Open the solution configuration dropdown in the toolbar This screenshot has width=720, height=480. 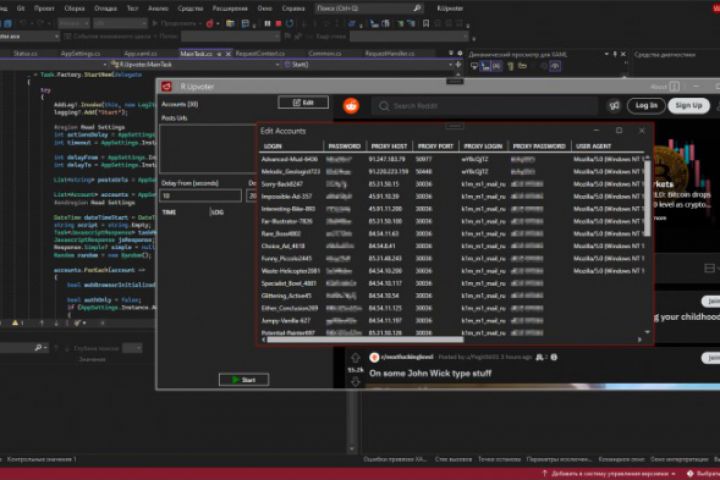73,23
